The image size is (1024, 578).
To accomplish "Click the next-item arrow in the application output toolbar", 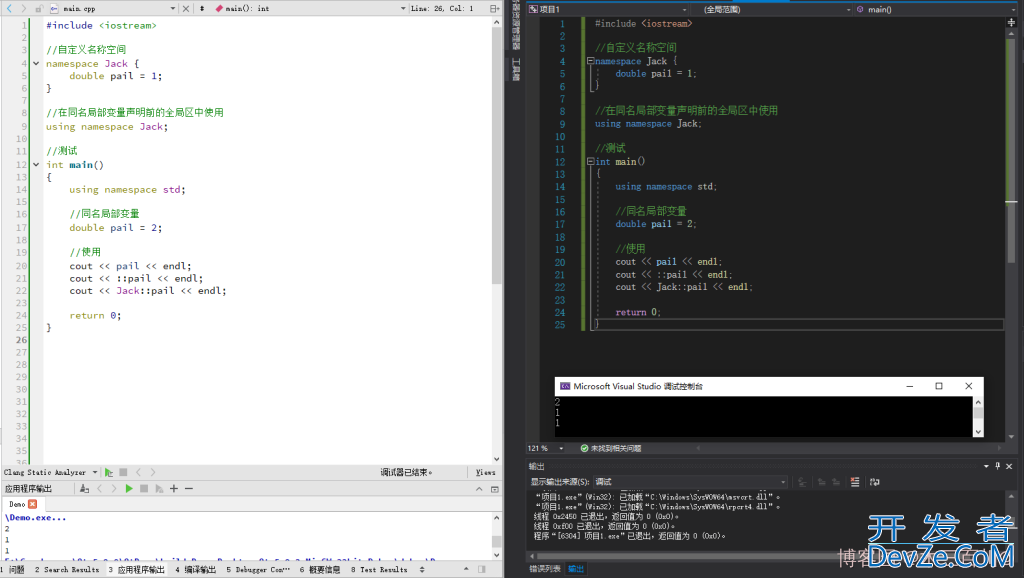I will coord(114,489).
